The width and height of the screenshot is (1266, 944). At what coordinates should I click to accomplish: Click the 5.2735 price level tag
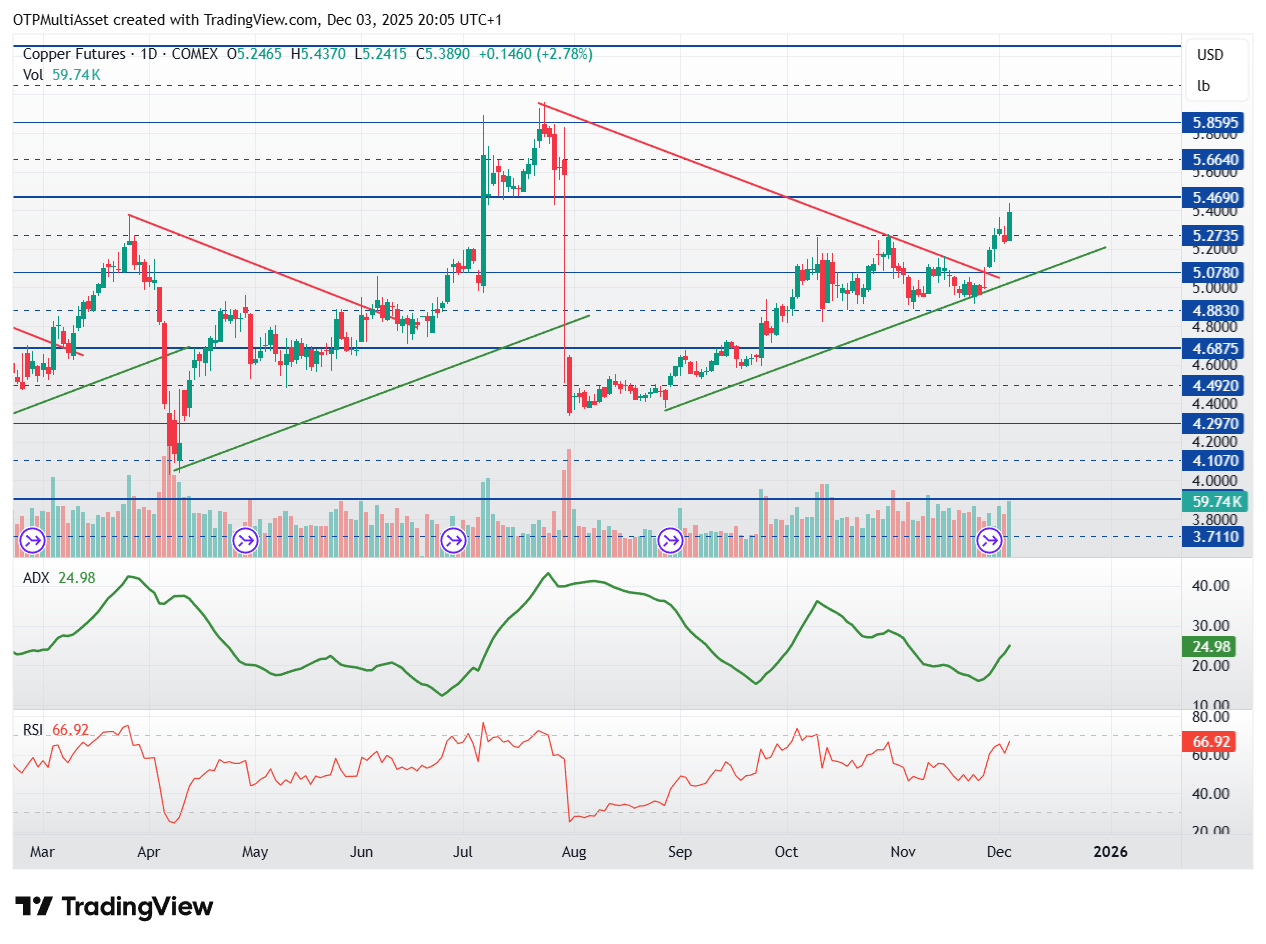click(1215, 236)
